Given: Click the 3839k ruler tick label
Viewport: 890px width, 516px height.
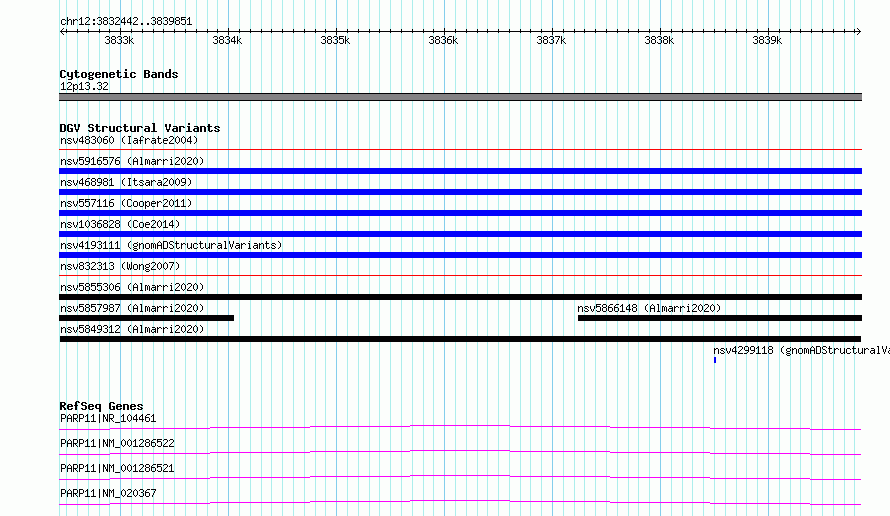Looking at the screenshot, I should tap(767, 40).
